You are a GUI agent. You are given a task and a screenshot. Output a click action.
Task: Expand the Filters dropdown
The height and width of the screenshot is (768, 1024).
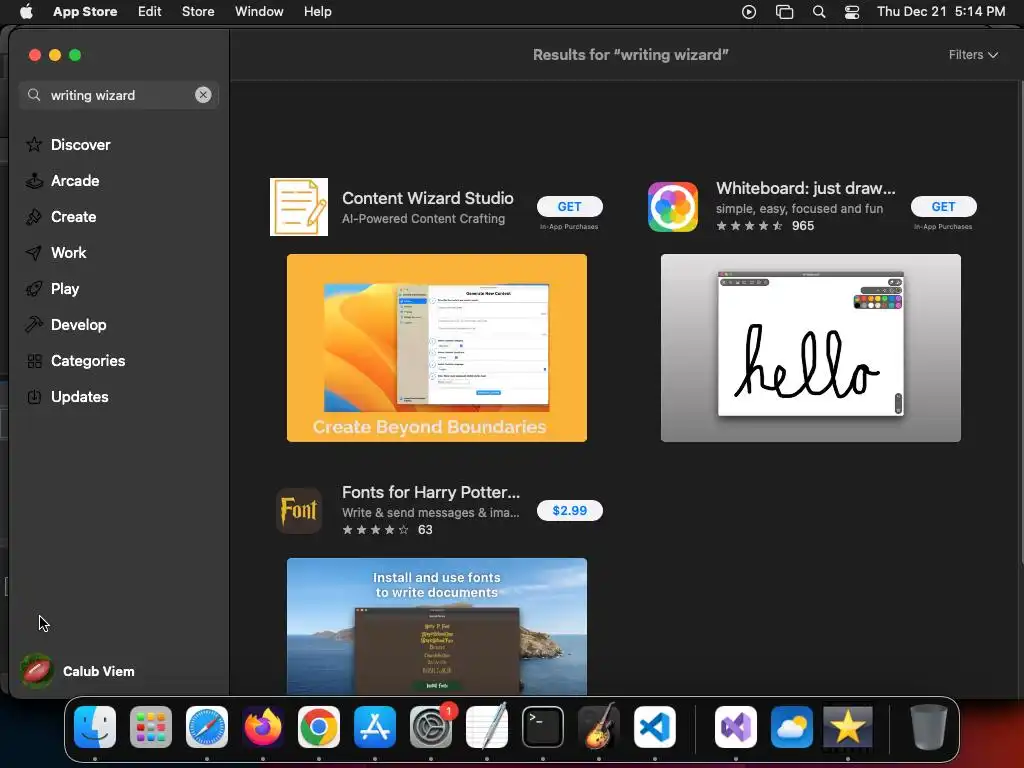pyautogui.click(x=973, y=55)
